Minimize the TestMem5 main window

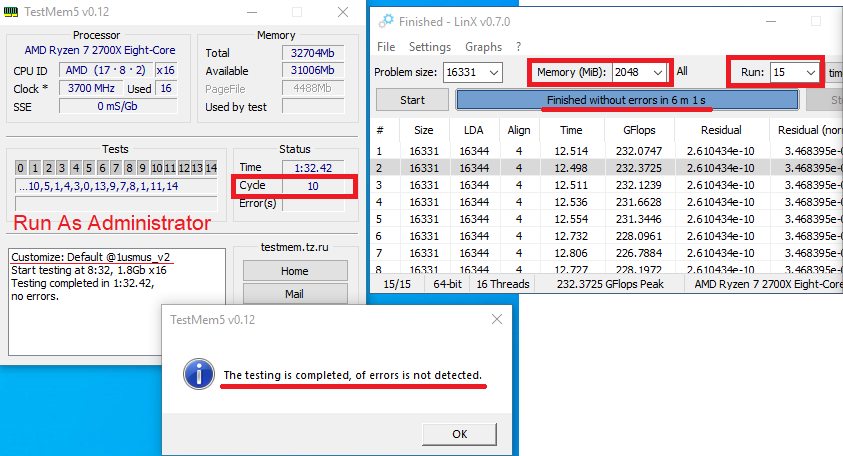point(252,12)
